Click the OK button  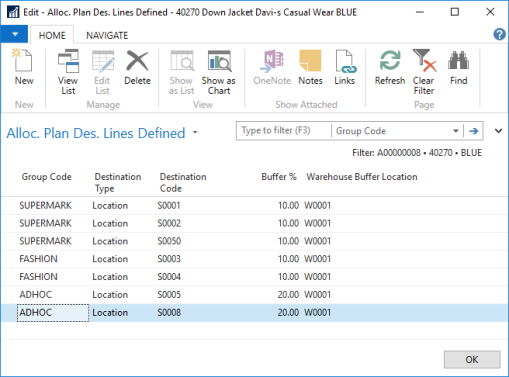point(472,359)
